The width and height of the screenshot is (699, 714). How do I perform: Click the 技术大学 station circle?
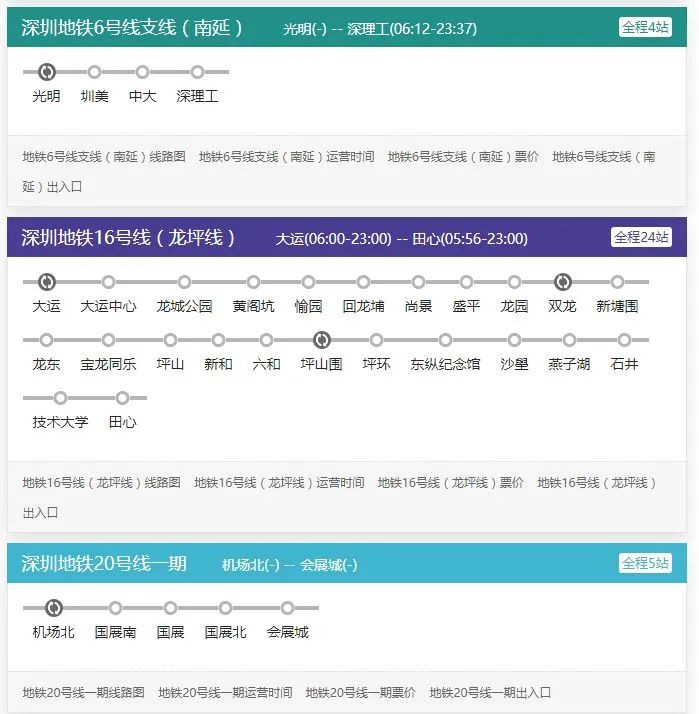(x=60, y=398)
